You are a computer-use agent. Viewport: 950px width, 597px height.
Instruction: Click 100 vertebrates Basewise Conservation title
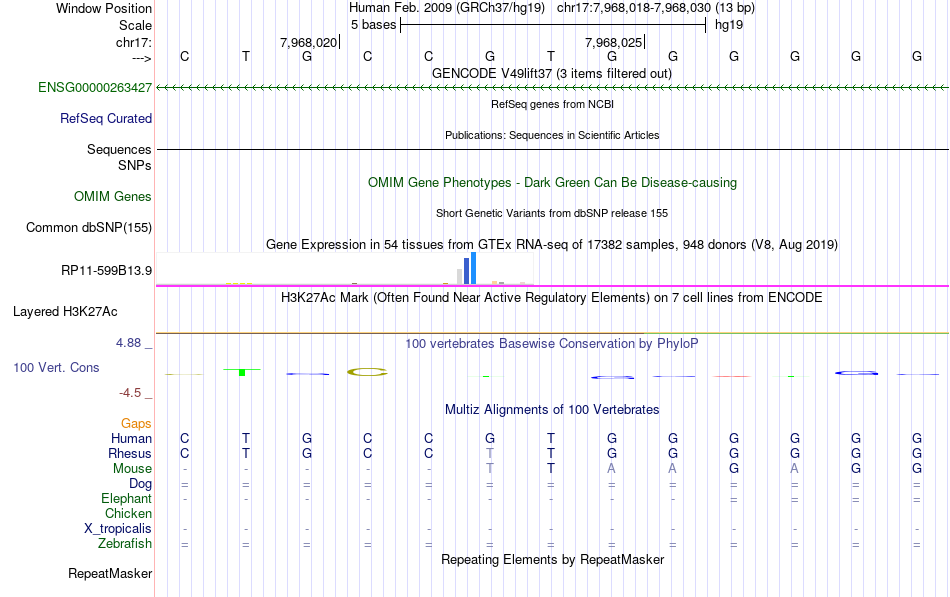552,344
